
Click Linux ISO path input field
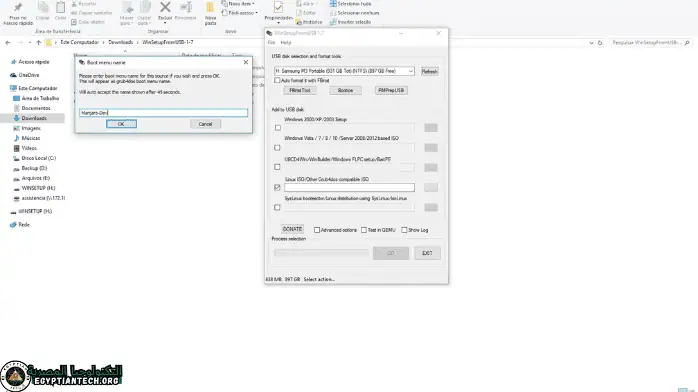point(349,188)
